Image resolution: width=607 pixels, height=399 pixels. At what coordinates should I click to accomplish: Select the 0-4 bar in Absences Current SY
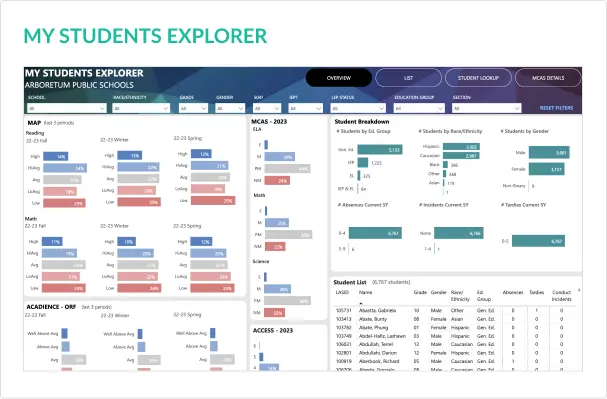tap(375, 233)
